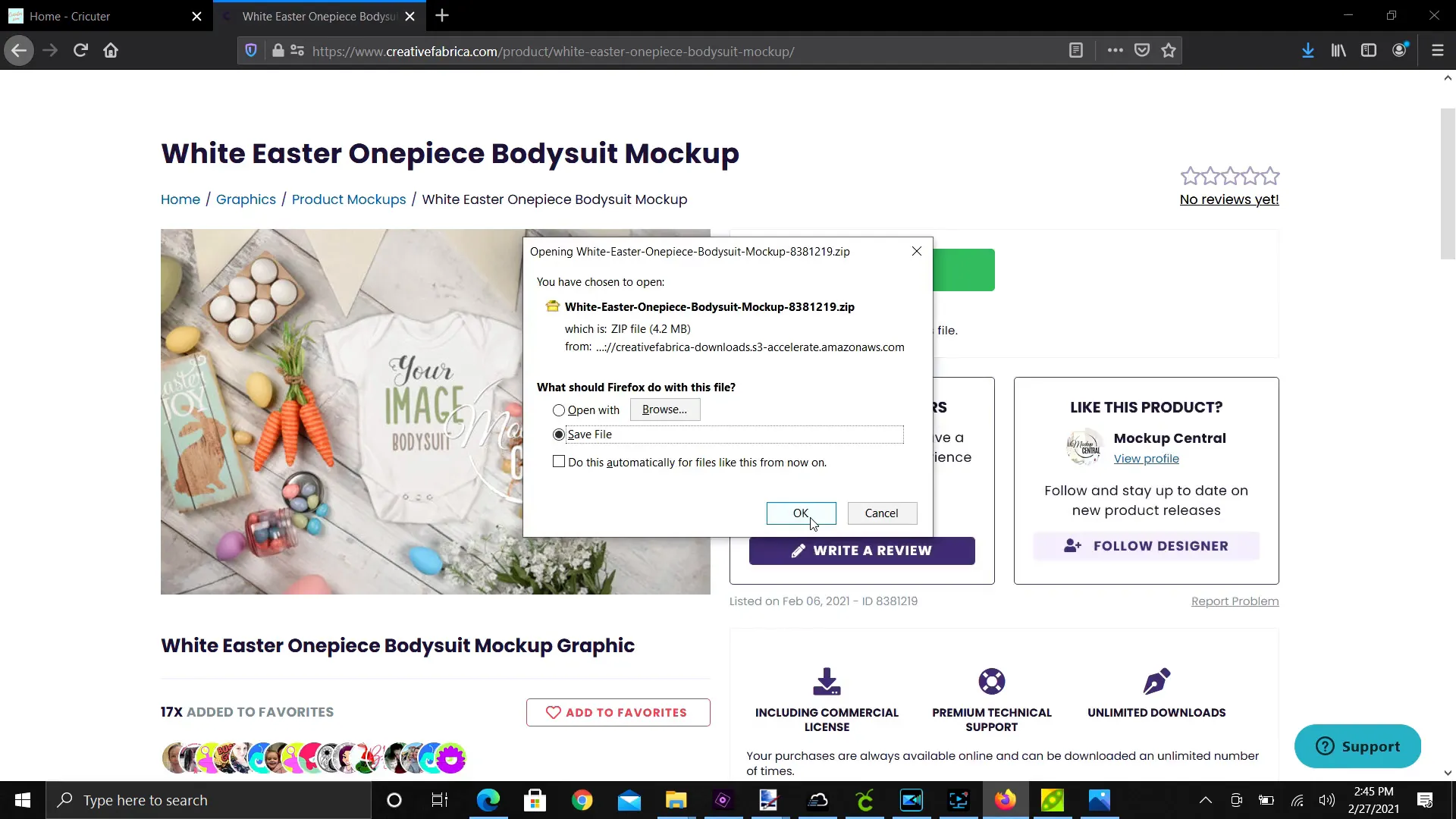
Task: Select the Save File option
Action: (559, 434)
